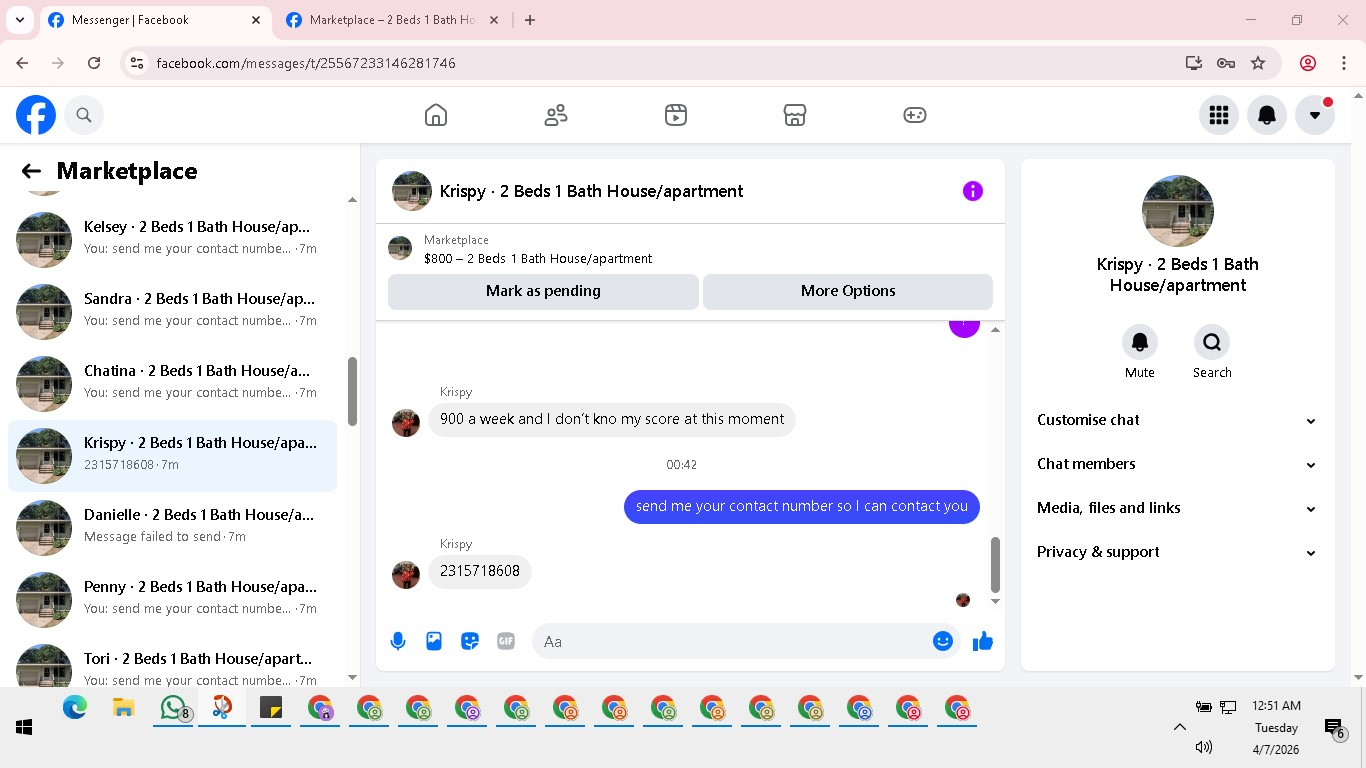Open the Chrome profile icon
This screenshot has height=768, width=1366.
click(x=1308, y=63)
